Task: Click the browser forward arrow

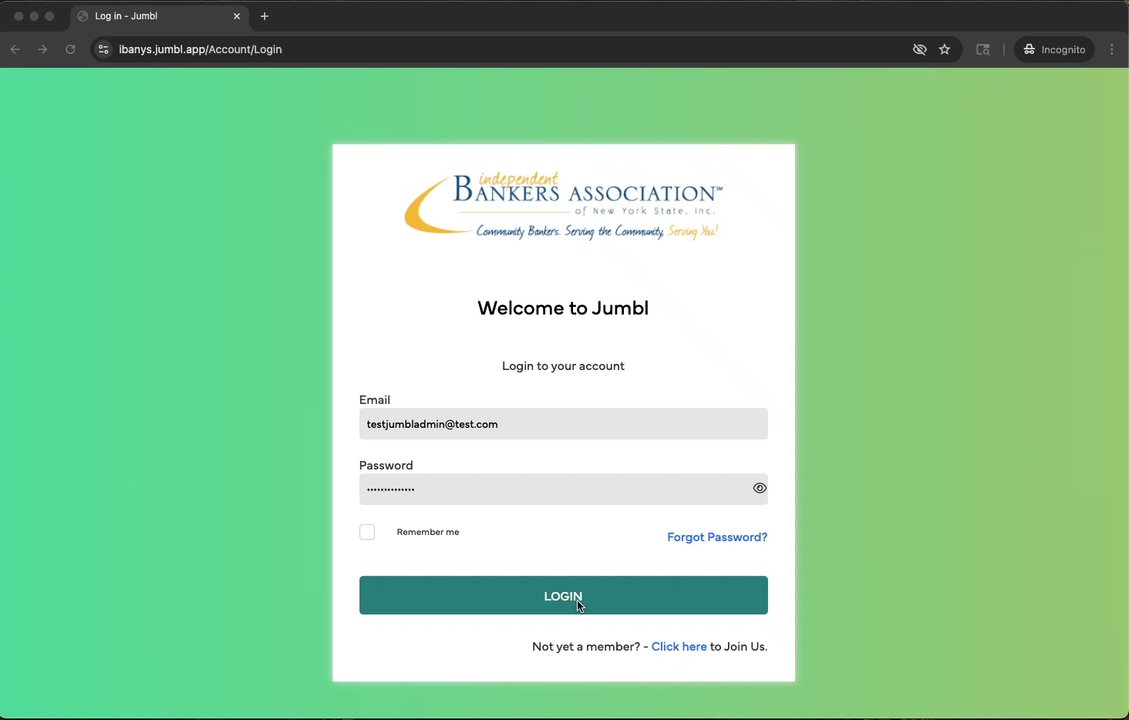Action: (x=42, y=50)
